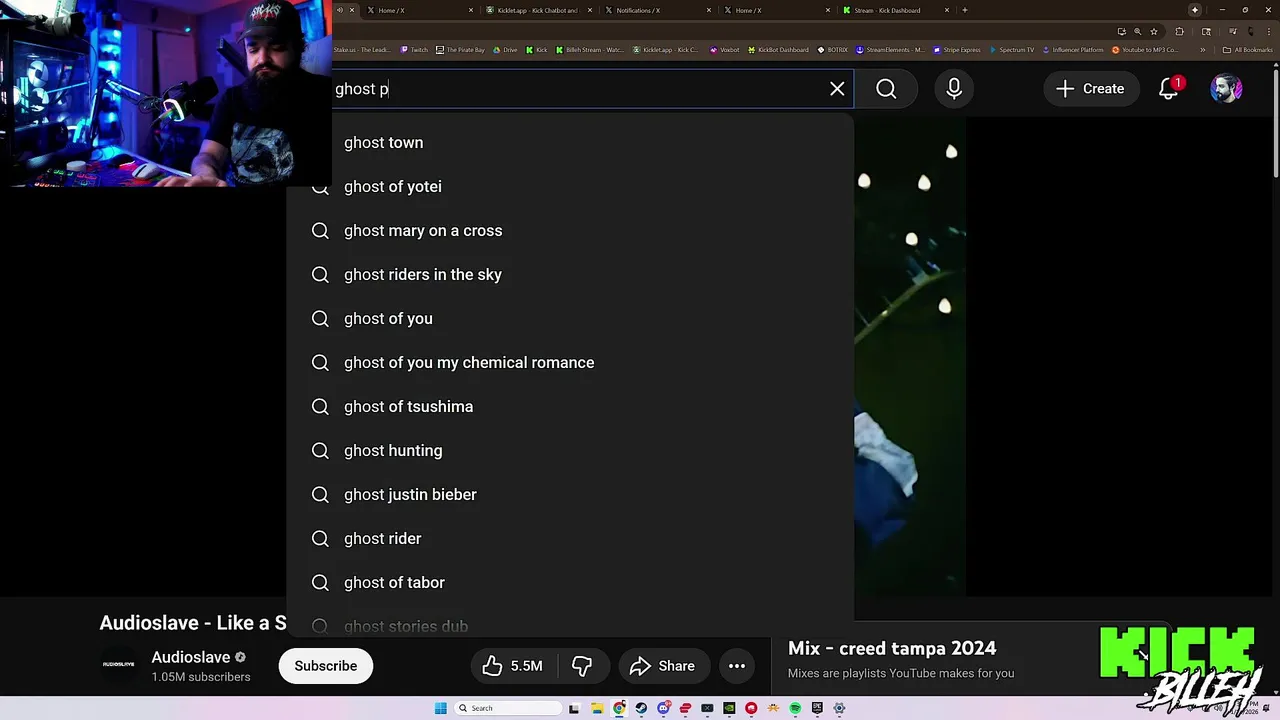The width and height of the screenshot is (1280, 720).
Task: Switch to the Kicklet.app browser tab
Action: (x=538, y=10)
